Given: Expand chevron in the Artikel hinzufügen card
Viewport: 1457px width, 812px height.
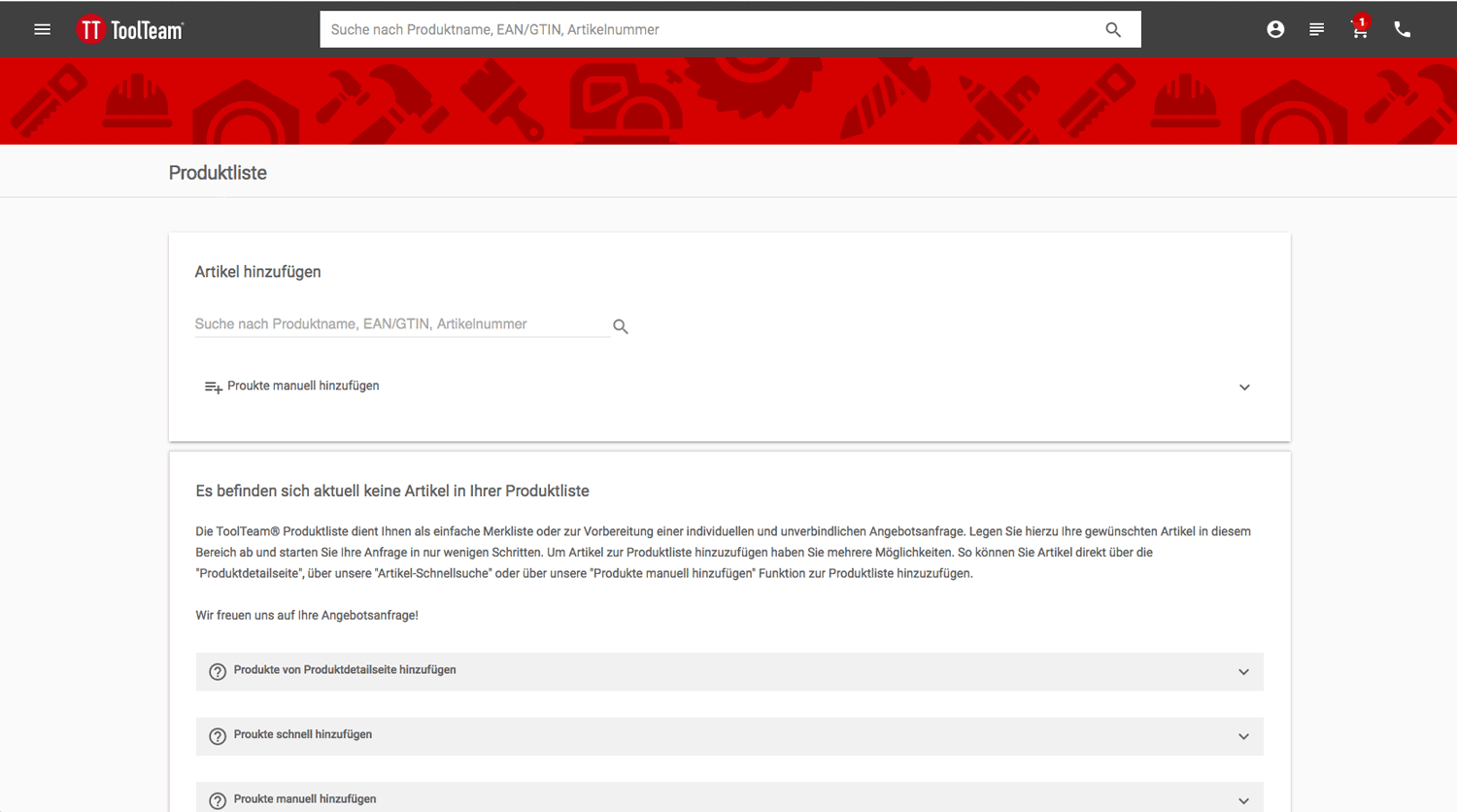Looking at the screenshot, I should (x=1244, y=388).
